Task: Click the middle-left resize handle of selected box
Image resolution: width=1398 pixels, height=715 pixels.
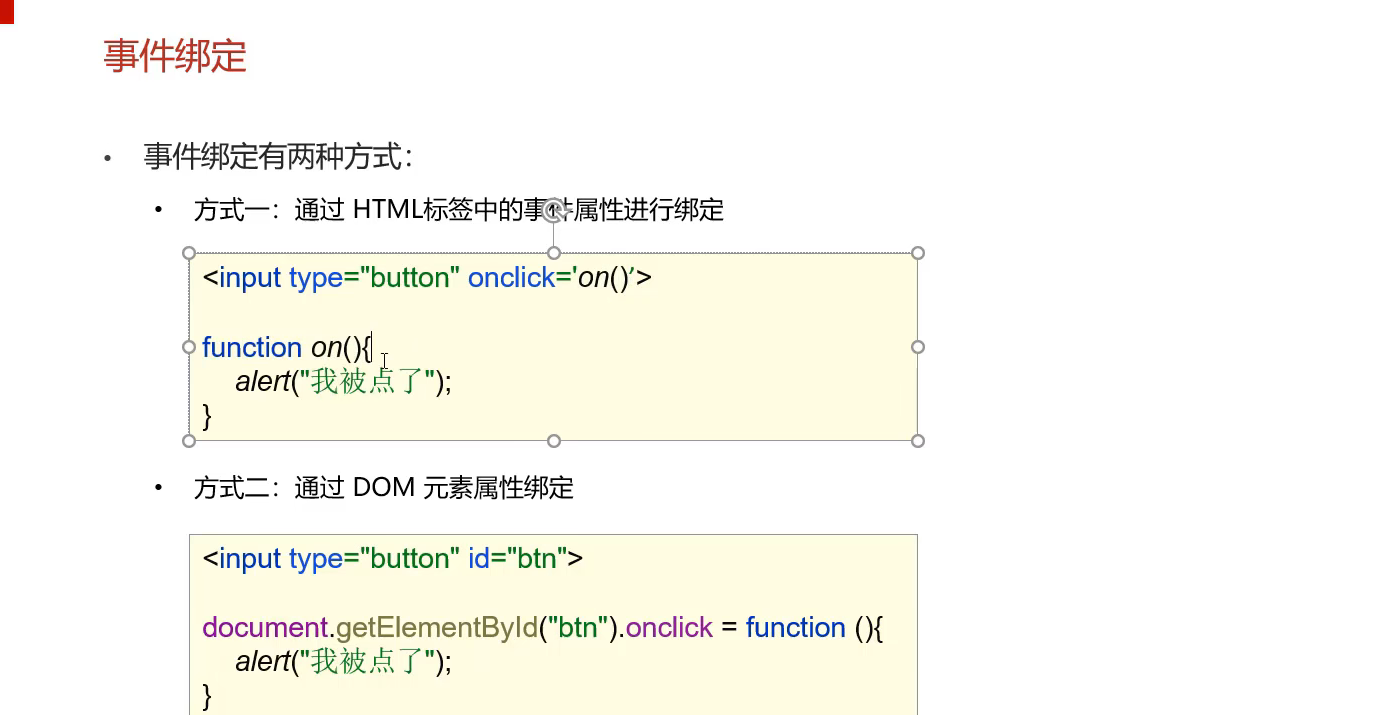Action: click(189, 347)
